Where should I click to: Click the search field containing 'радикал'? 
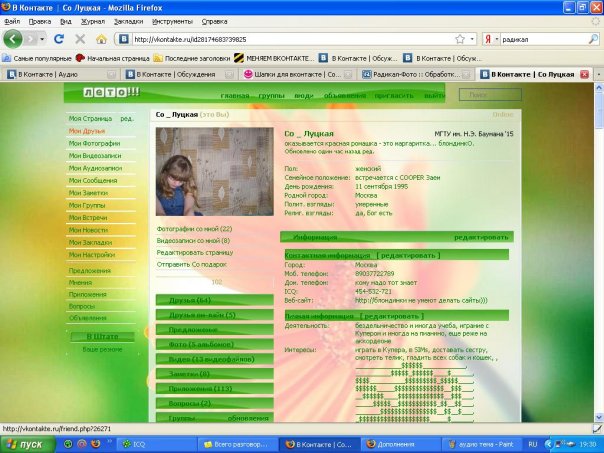[544, 39]
